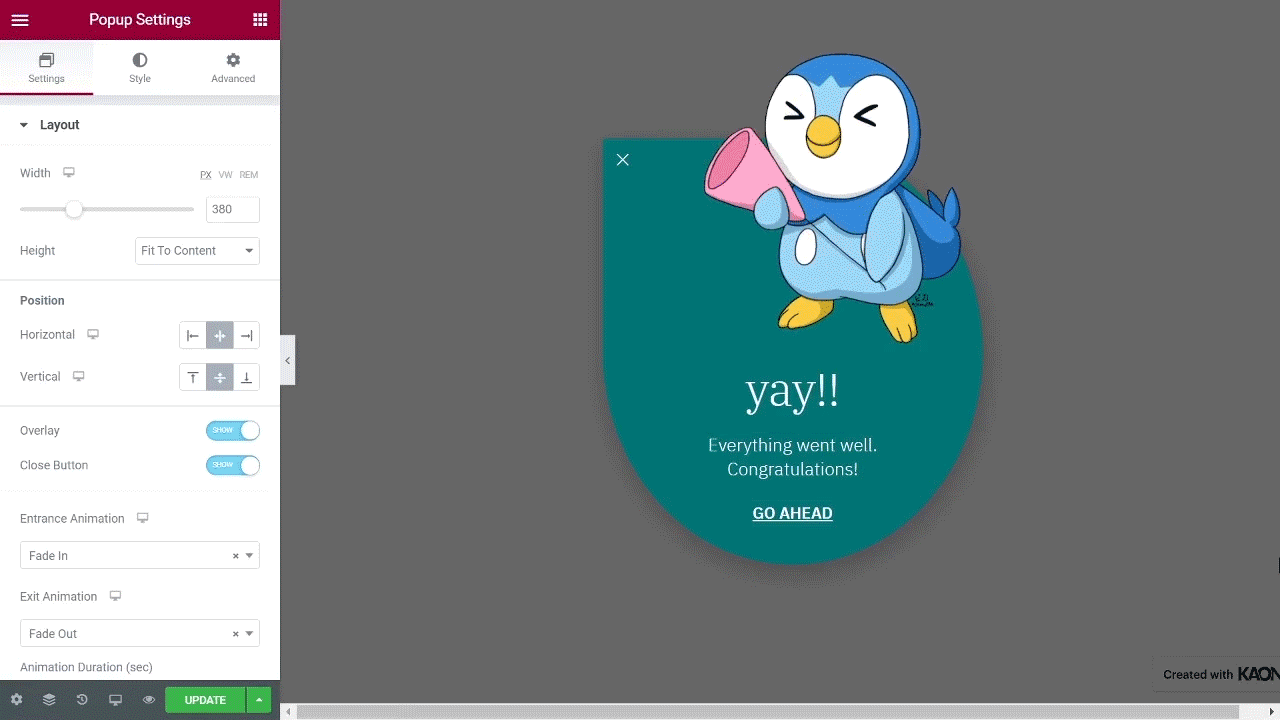This screenshot has width=1280, height=720.
Task: Select REM unit for width
Action: pyautogui.click(x=248, y=175)
